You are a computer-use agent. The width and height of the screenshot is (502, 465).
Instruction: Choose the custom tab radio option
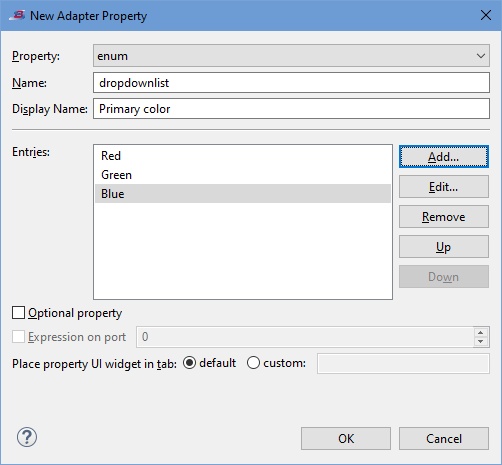click(253, 363)
